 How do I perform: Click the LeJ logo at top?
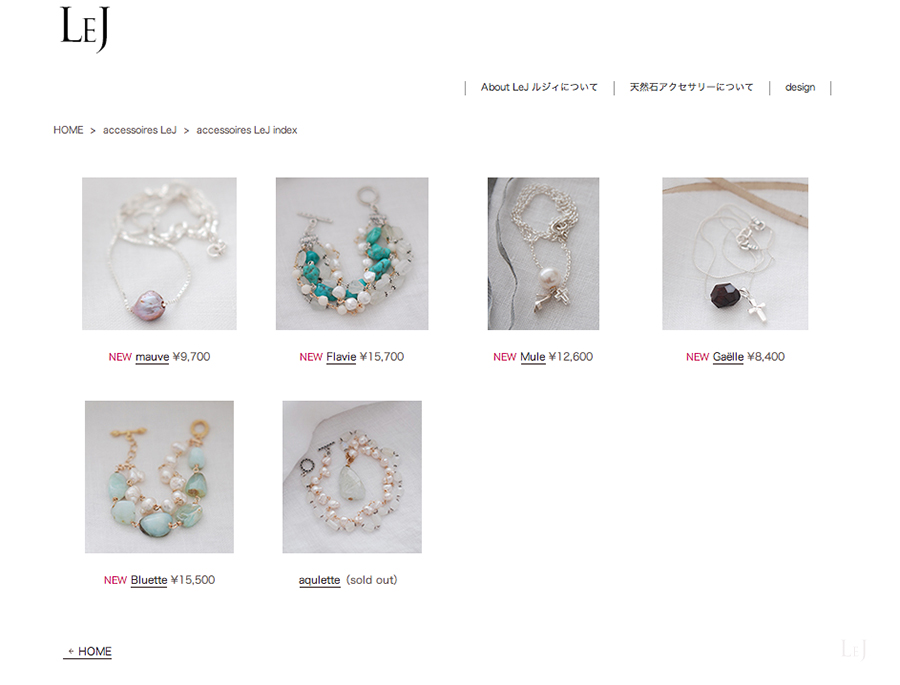[x=85, y=29]
